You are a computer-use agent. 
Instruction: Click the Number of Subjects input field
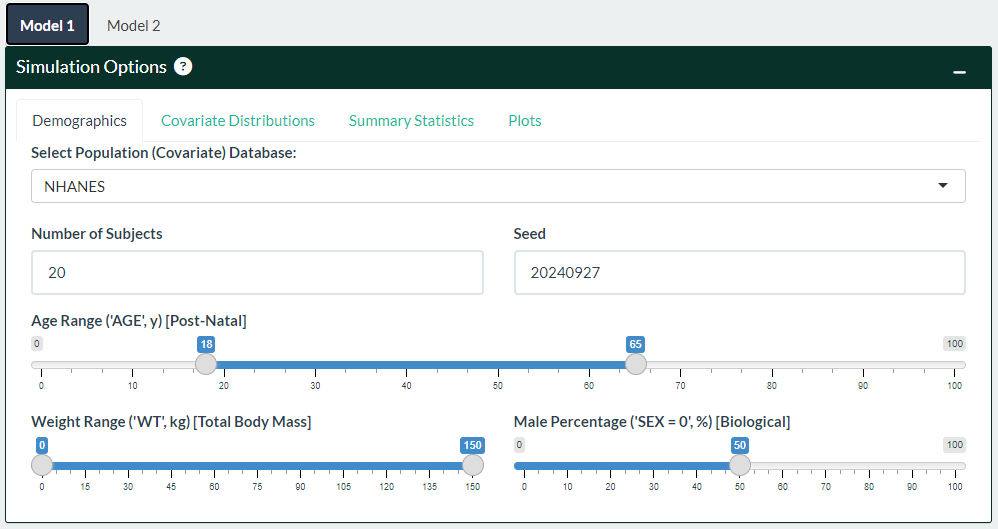click(257, 272)
